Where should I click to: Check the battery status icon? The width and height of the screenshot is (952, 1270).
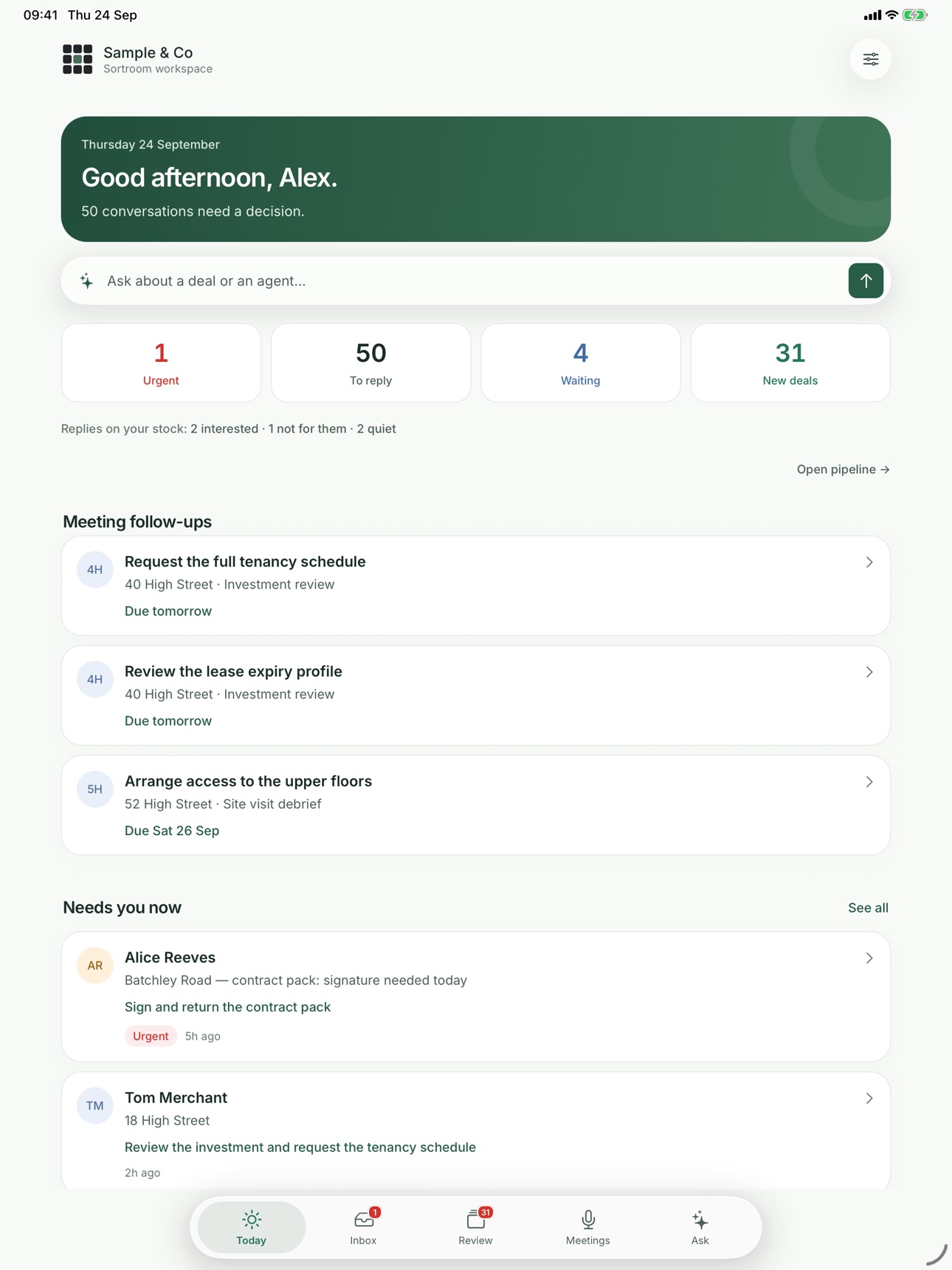[x=914, y=15]
